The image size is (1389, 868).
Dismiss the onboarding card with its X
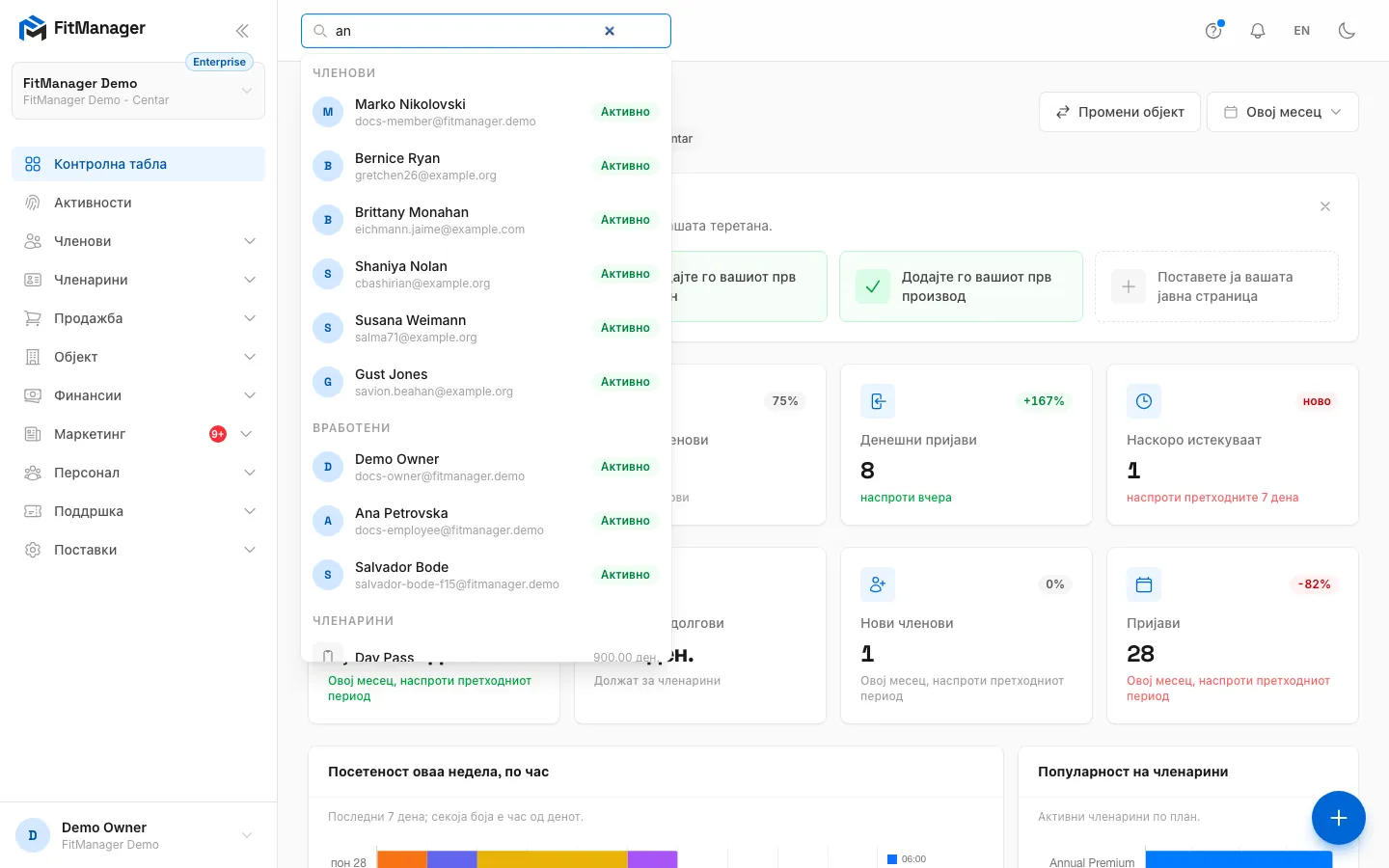(x=1325, y=206)
